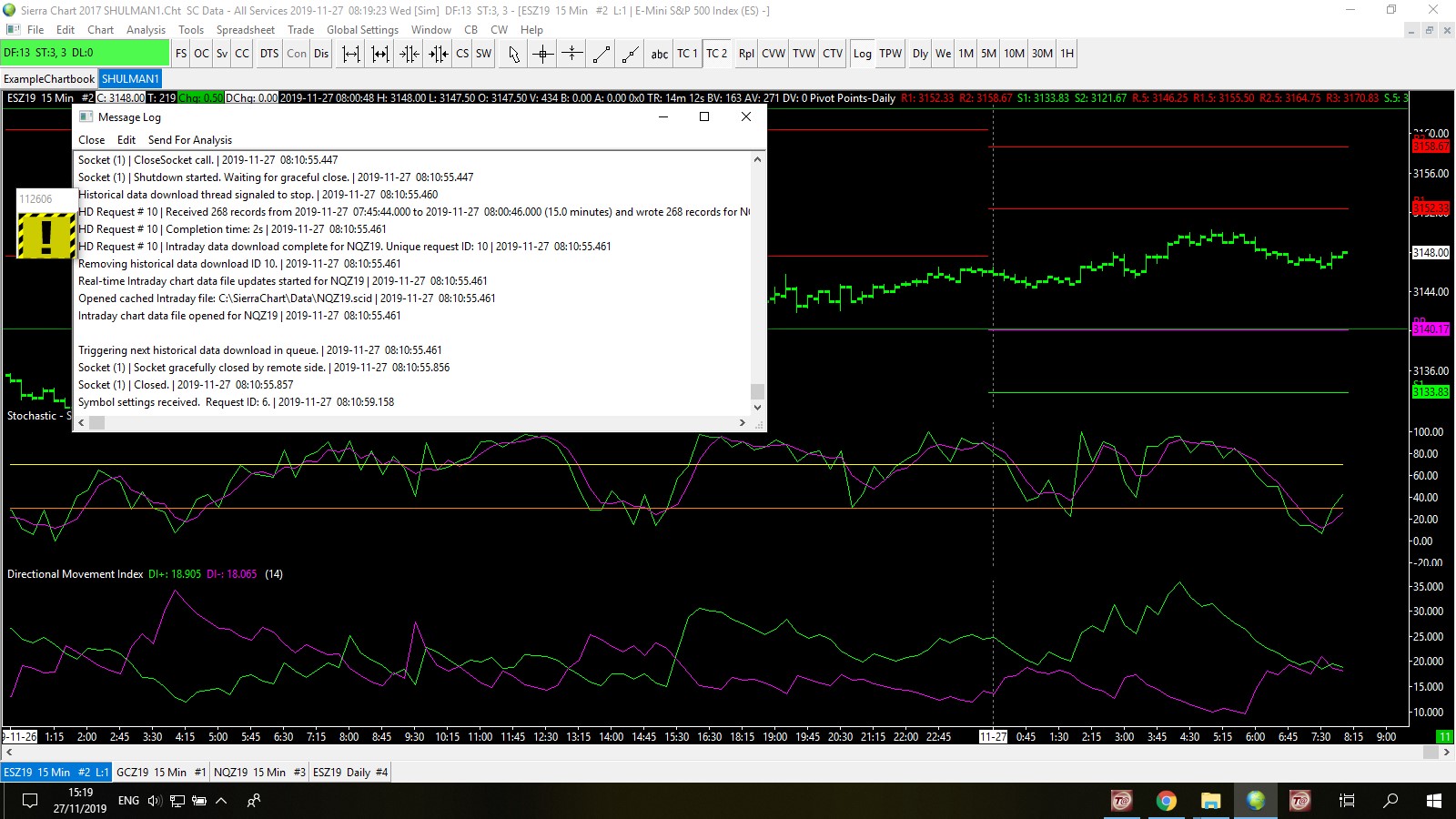This screenshot has width=1456, height=819.
Task: Toggle the TC 1 toolbar button
Action: [x=687, y=54]
